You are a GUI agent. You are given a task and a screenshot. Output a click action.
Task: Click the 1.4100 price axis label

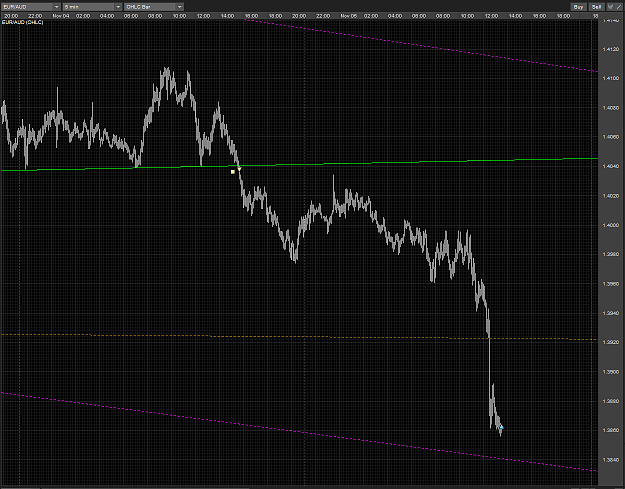(x=611, y=79)
